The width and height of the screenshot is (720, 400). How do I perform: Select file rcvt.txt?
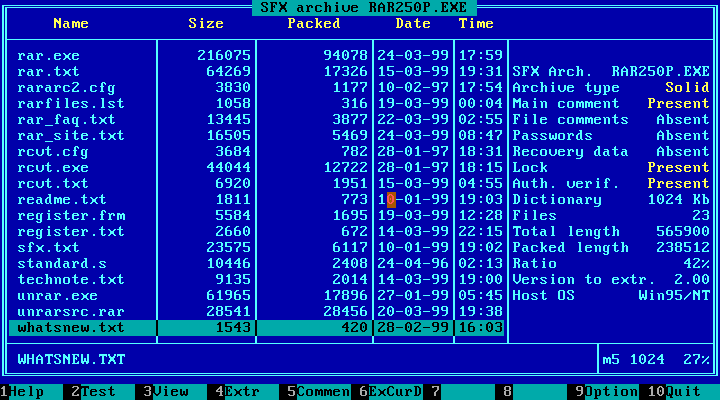click(x=53, y=184)
